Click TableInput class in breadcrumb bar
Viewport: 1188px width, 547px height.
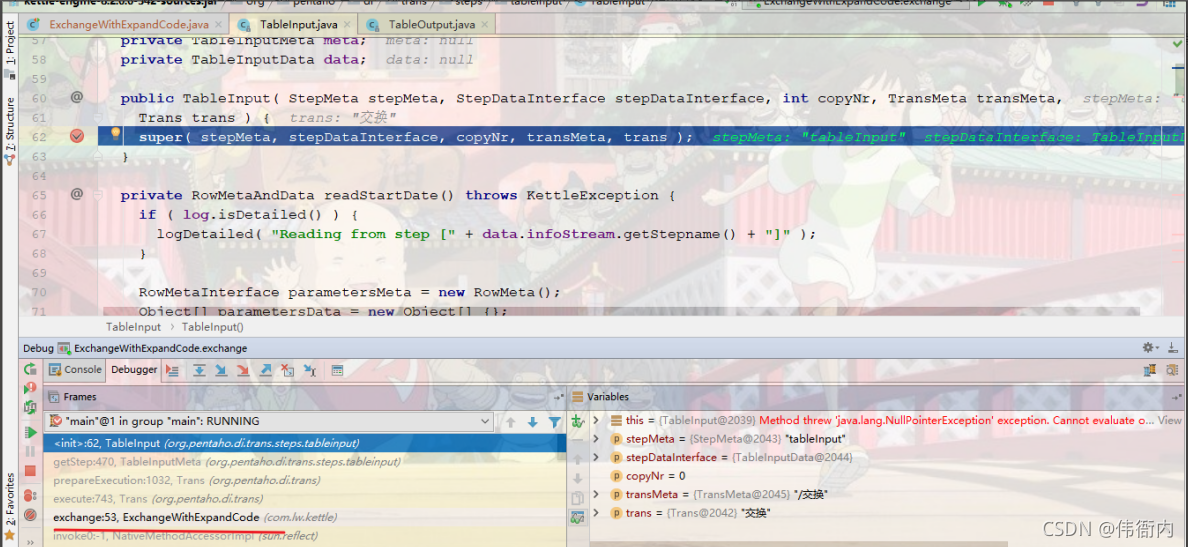click(x=133, y=327)
